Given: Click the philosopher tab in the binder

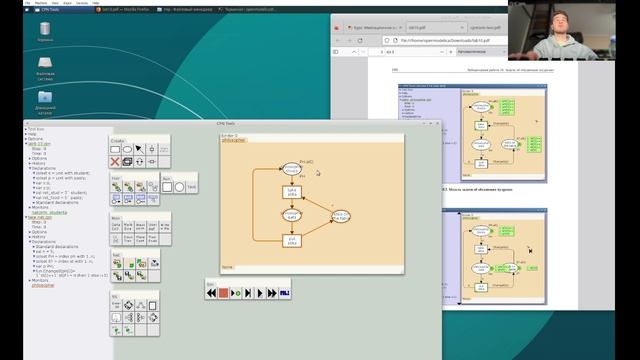Looking at the screenshot, I should coord(233,140).
